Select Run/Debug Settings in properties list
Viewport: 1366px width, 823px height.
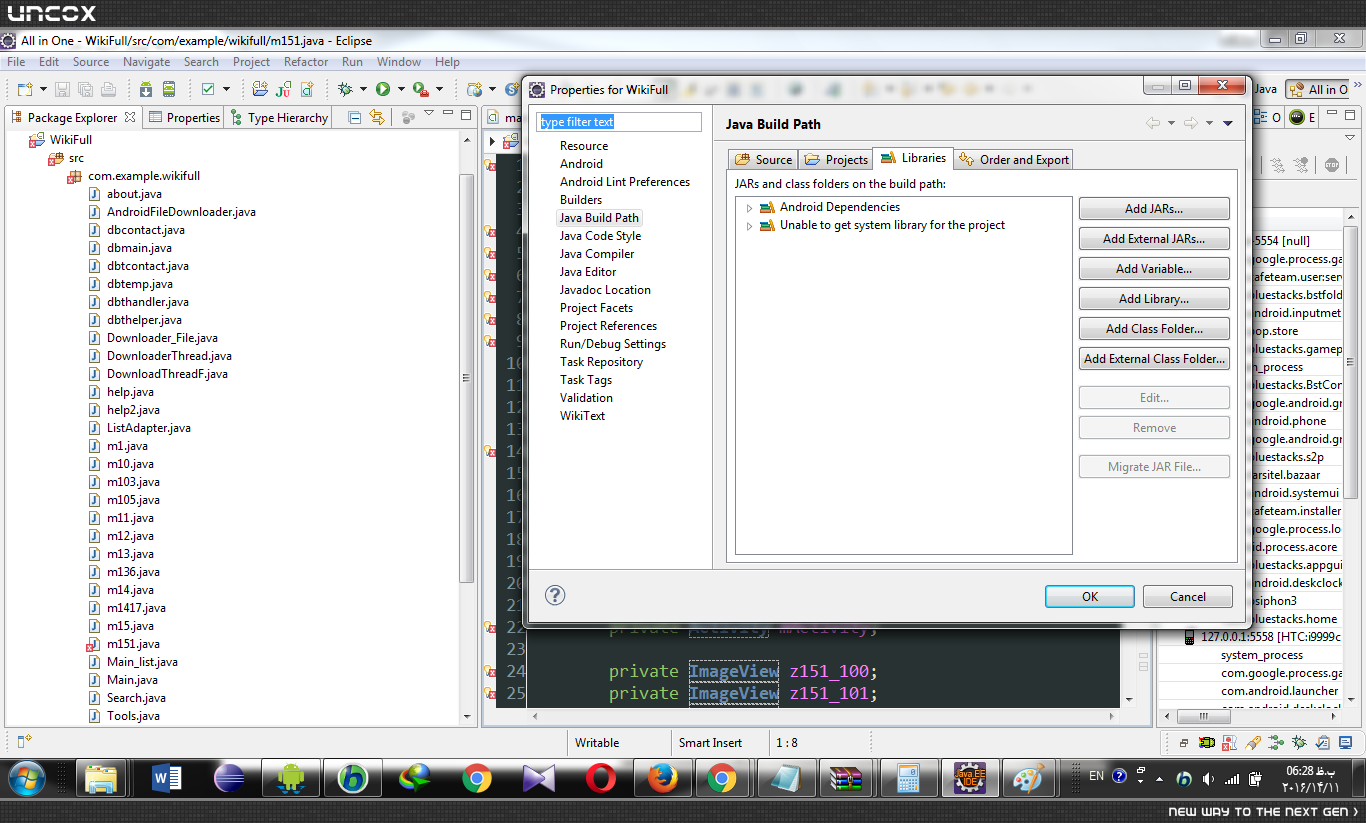pos(613,344)
